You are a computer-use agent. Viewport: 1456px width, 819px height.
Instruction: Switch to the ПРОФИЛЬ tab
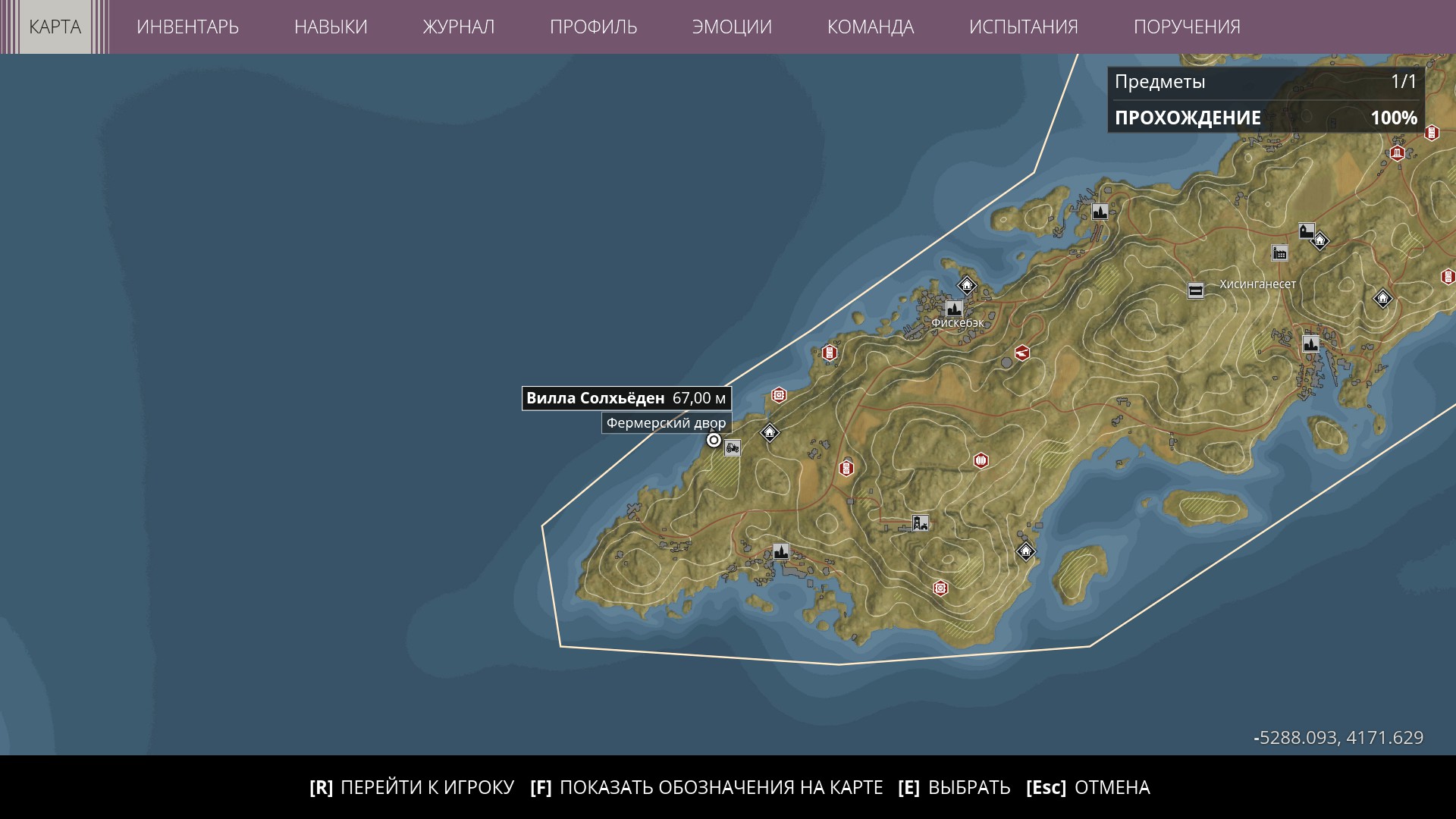(x=594, y=27)
